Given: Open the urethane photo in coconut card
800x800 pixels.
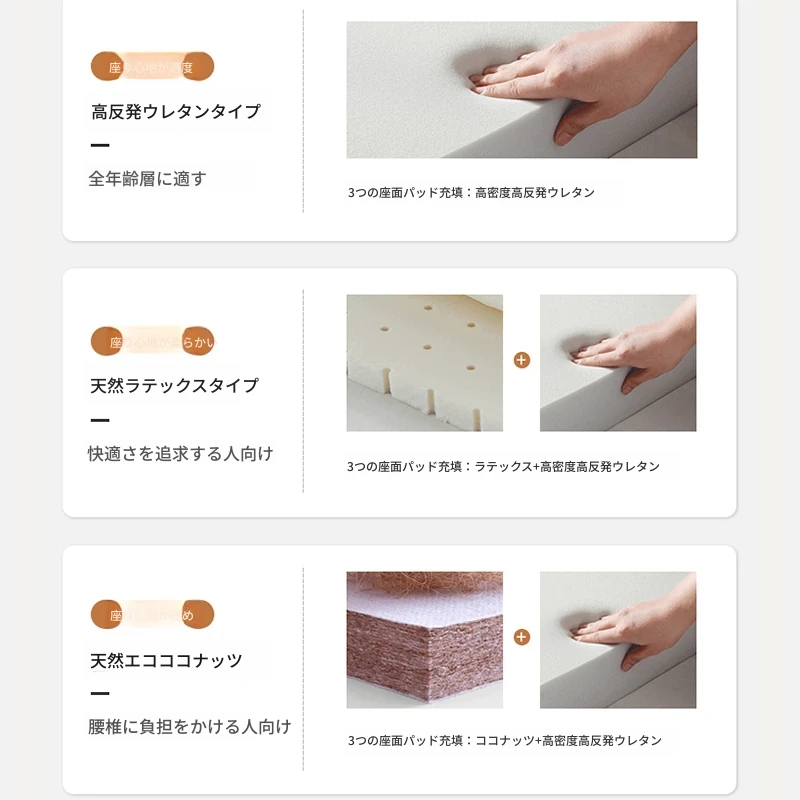Looking at the screenshot, I should click(618, 640).
